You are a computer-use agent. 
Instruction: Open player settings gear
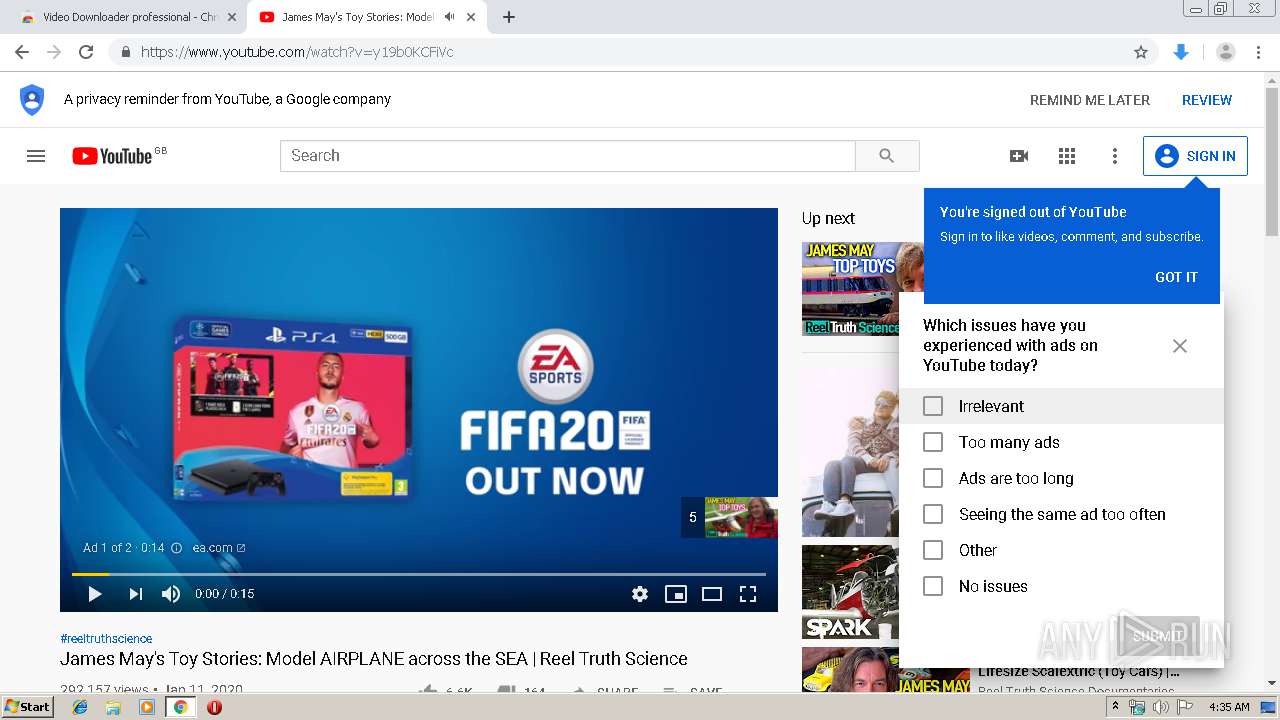tap(640, 594)
